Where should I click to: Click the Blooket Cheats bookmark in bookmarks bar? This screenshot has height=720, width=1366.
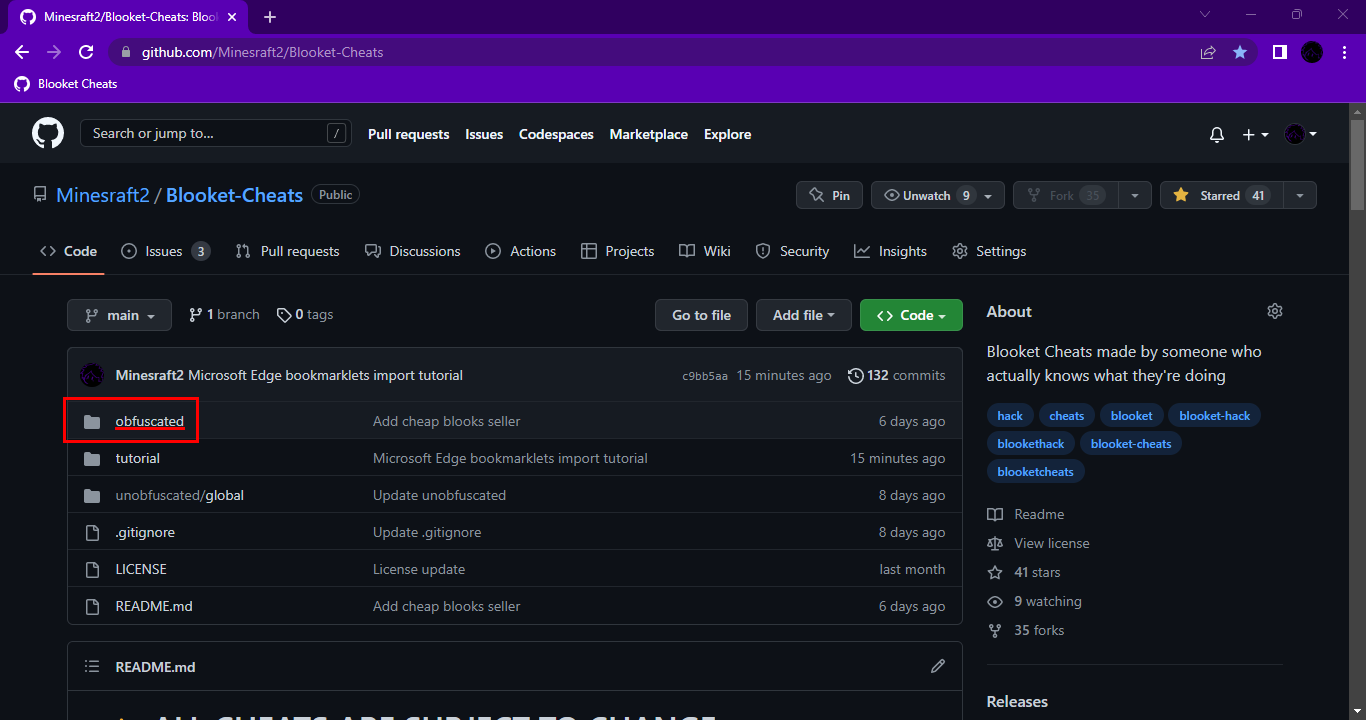pyautogui.click(x=66, y=84)
